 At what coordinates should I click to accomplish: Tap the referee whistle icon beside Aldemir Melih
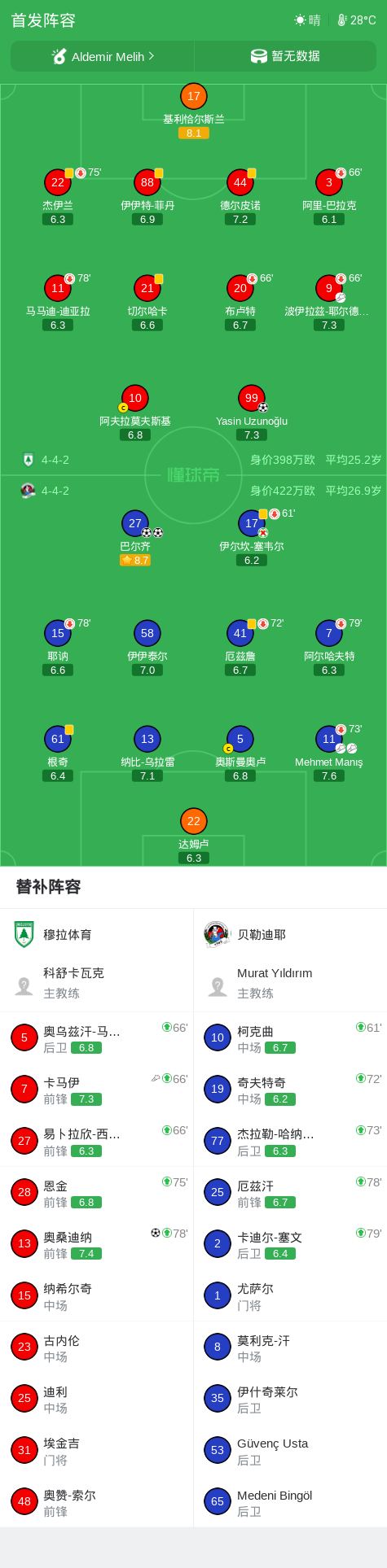point(59,56)
